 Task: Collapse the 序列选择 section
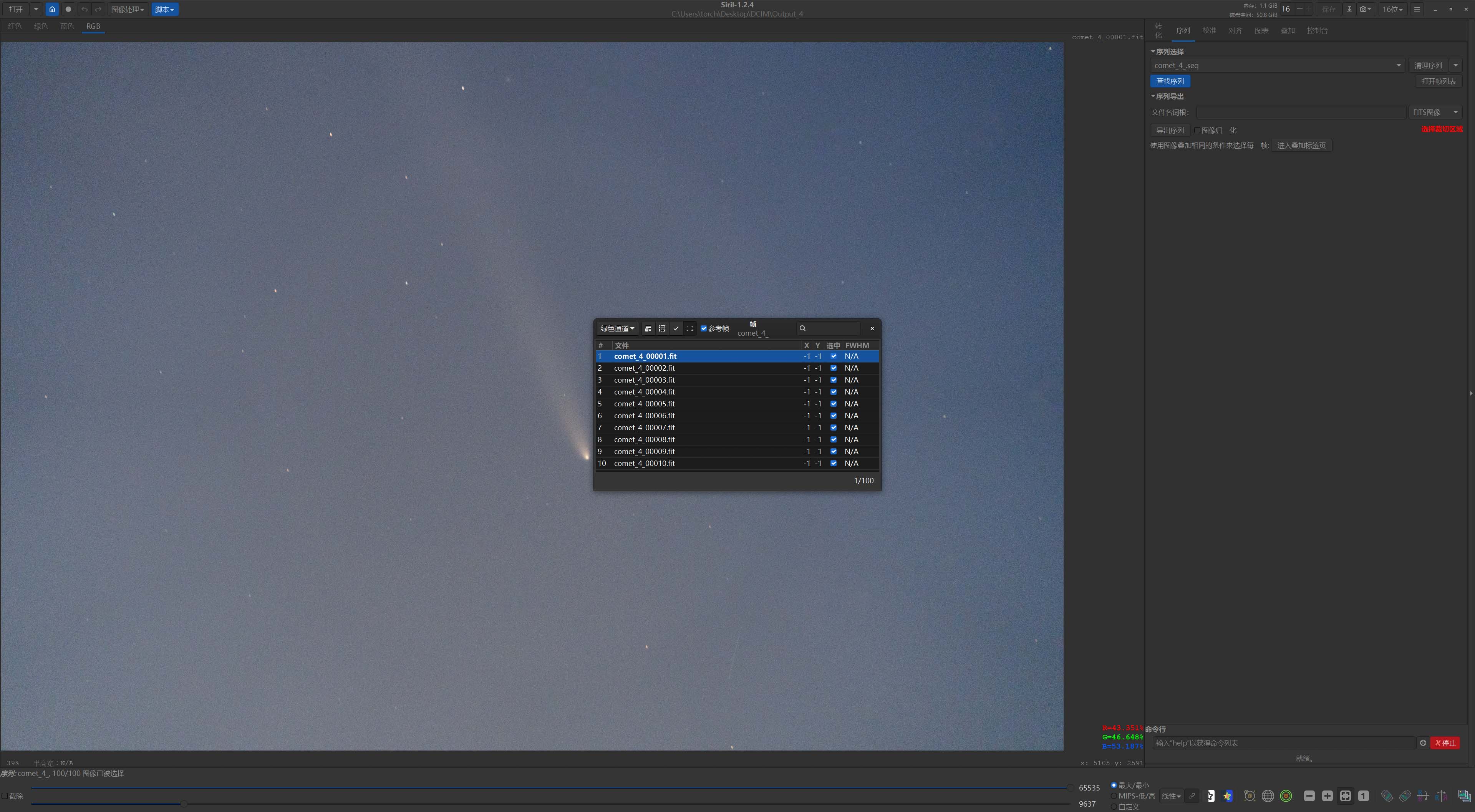coord(1167,51)
